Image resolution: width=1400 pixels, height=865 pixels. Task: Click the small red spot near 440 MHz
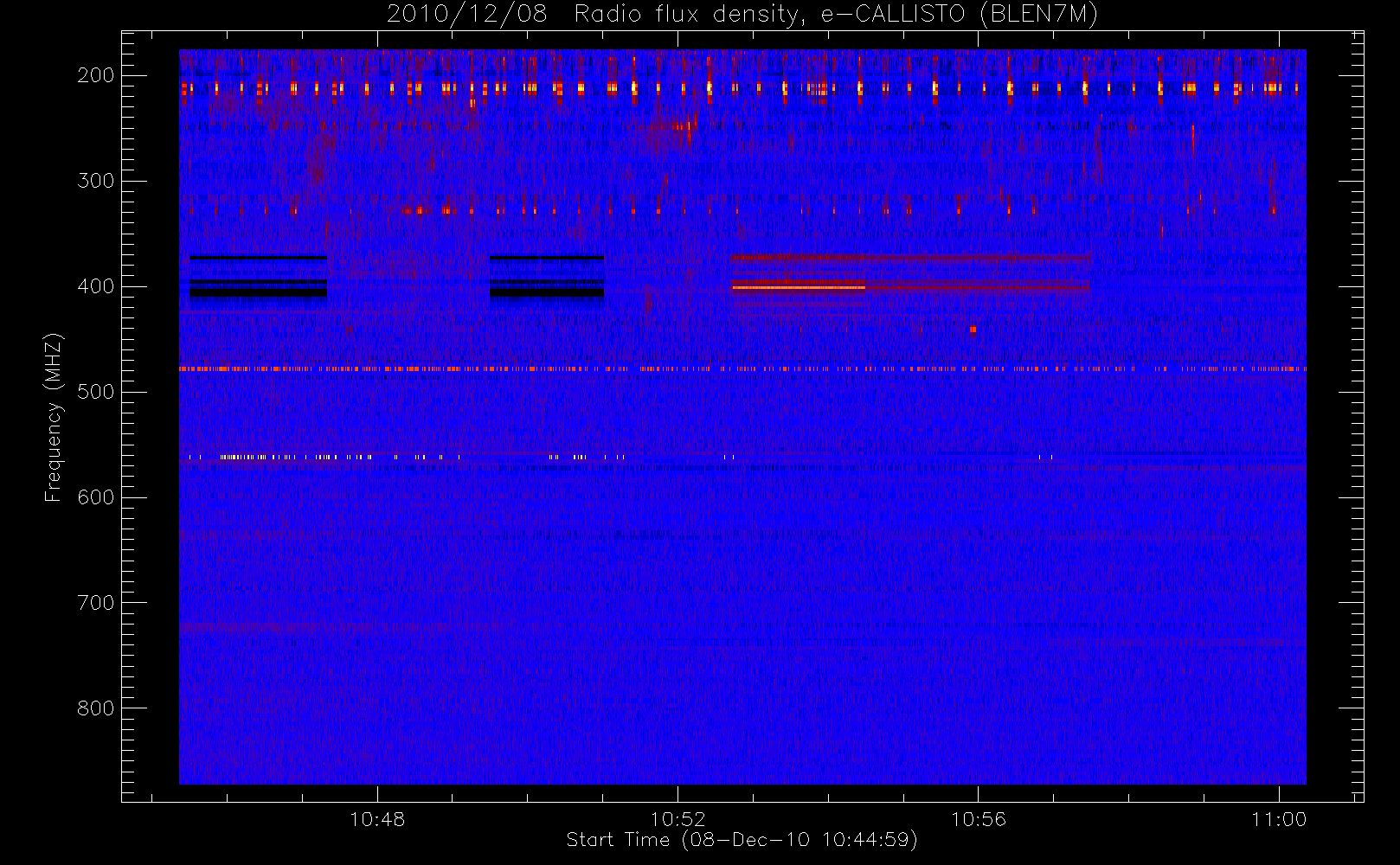point(973,329)
